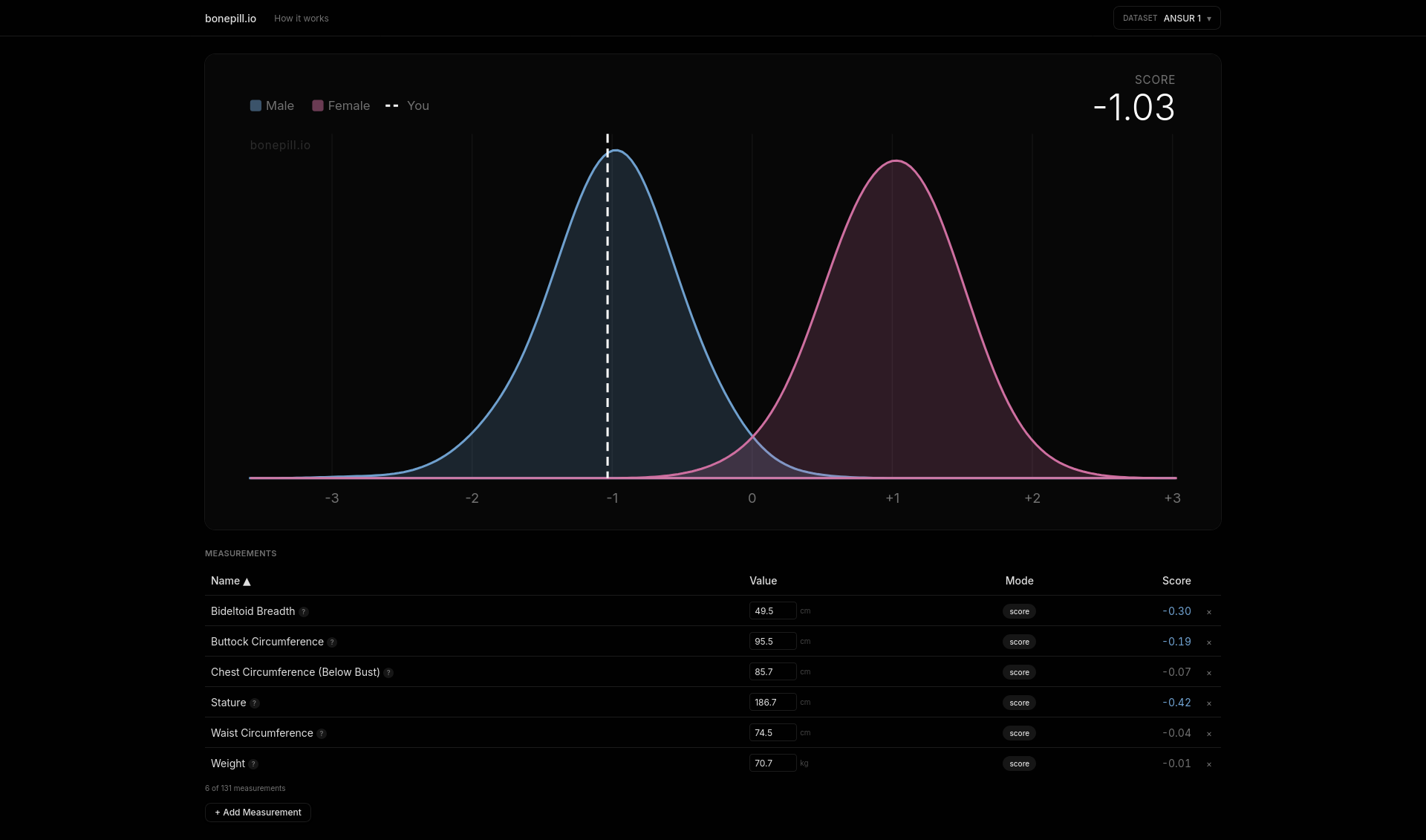Delete the Stature measurement with x icon
1426x840 pixels.
pos(1209,703)
